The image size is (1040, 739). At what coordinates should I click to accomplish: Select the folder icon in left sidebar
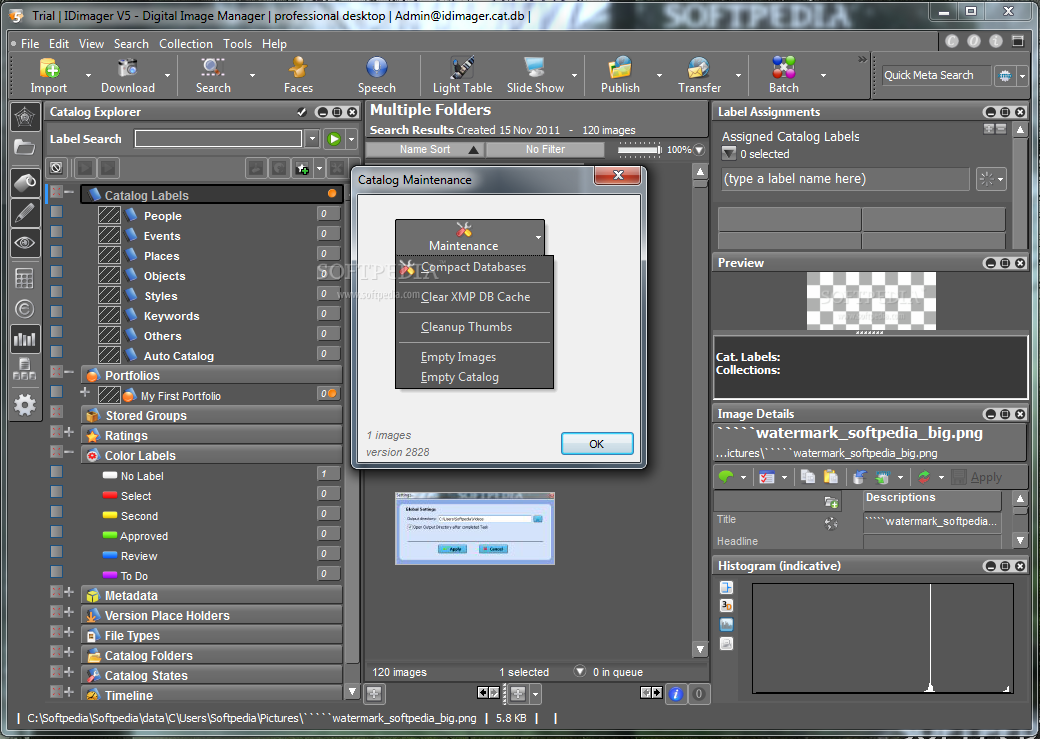tap(25, 147)
